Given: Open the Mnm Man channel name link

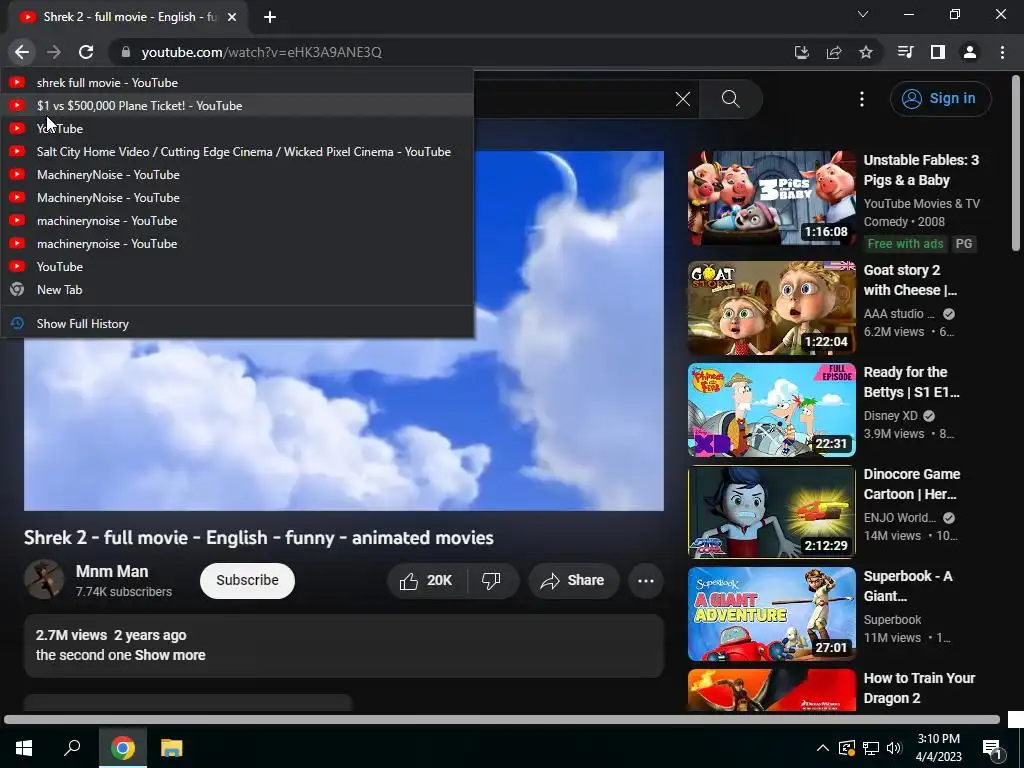Looking at the screenshot, I should click(112, 571).
